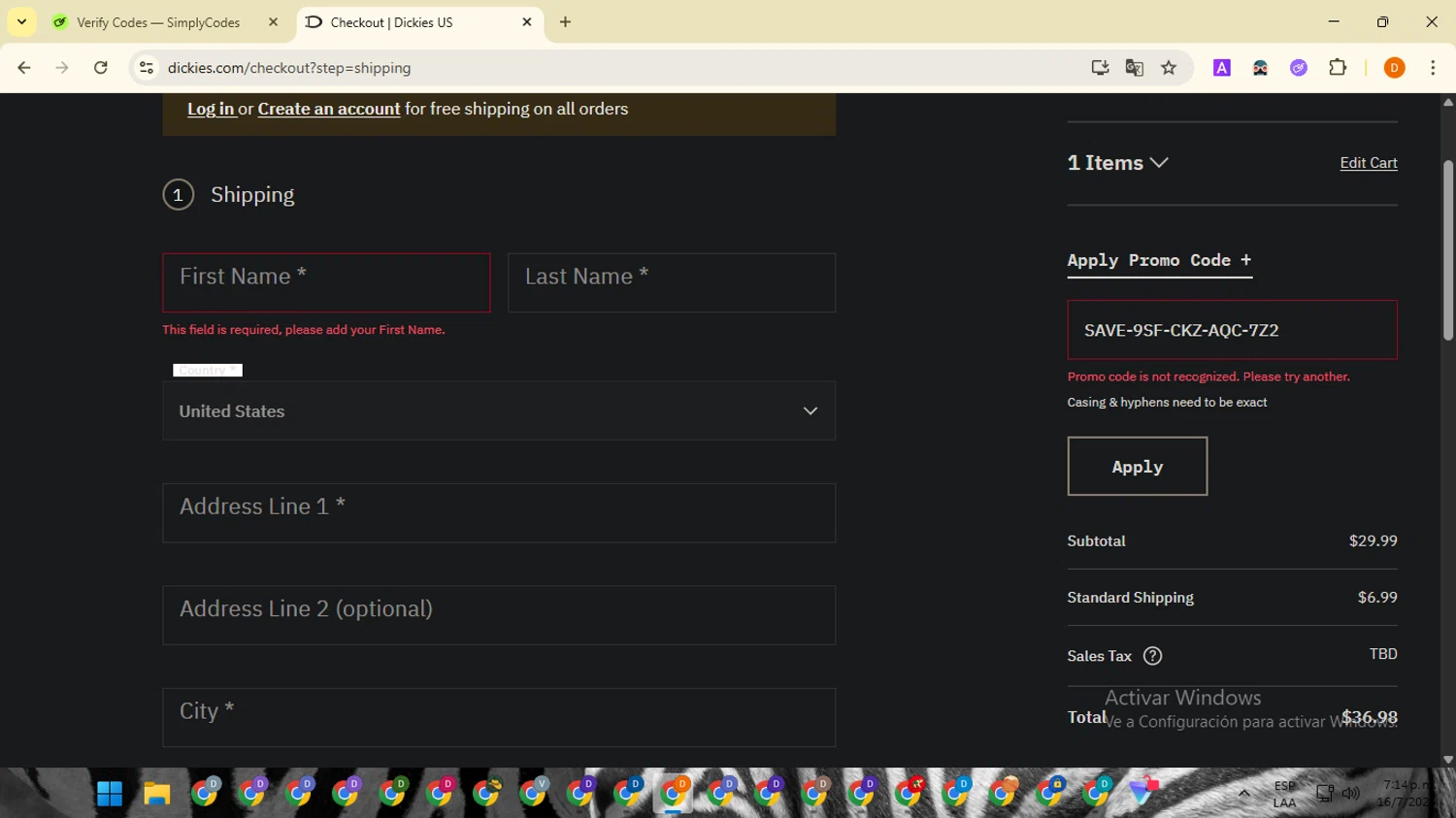Open a new browser tab
Screen dimensions: 1456x818
click(x=565, y=21)
